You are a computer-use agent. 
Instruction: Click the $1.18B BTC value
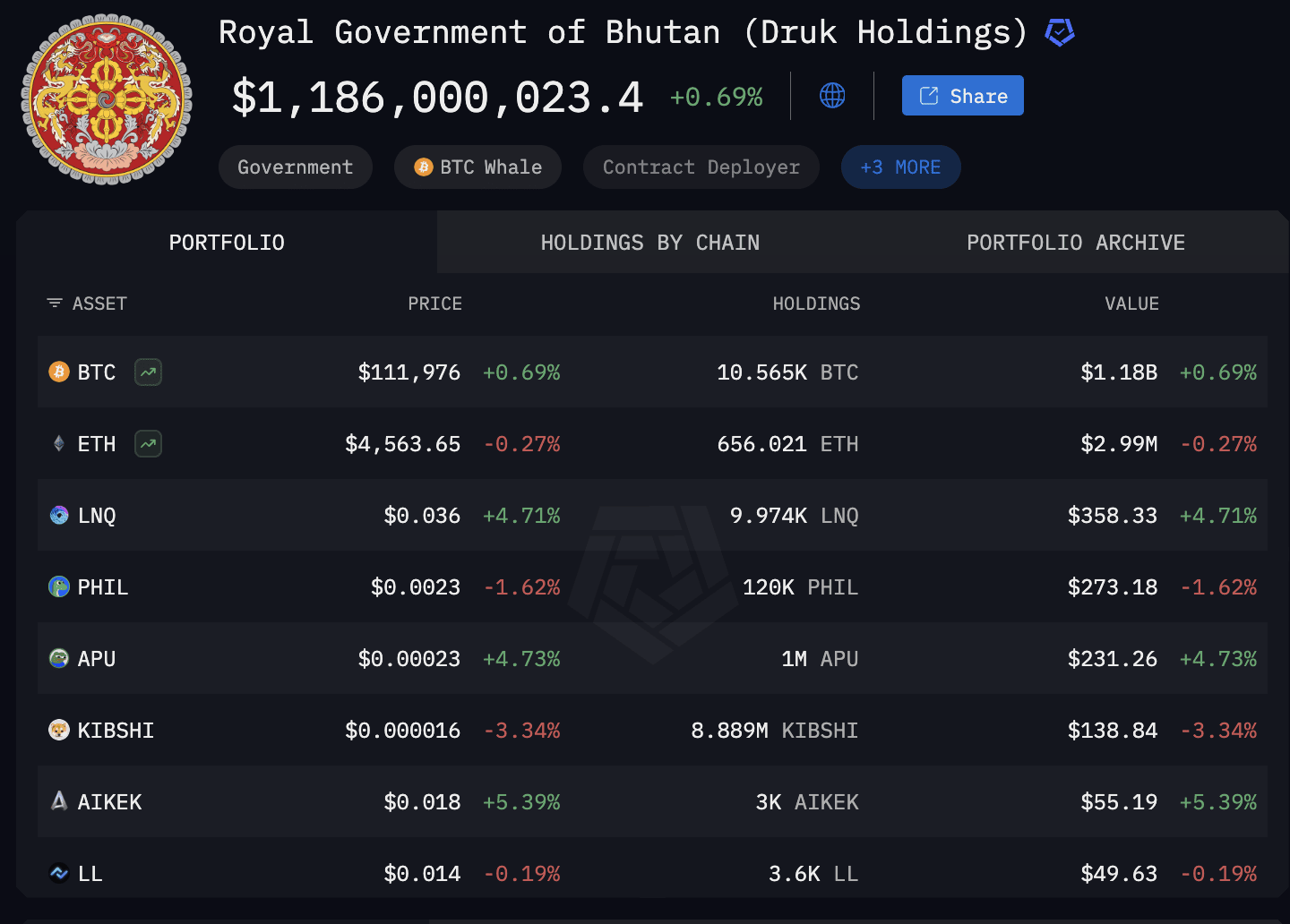[x=1119, y=372]
